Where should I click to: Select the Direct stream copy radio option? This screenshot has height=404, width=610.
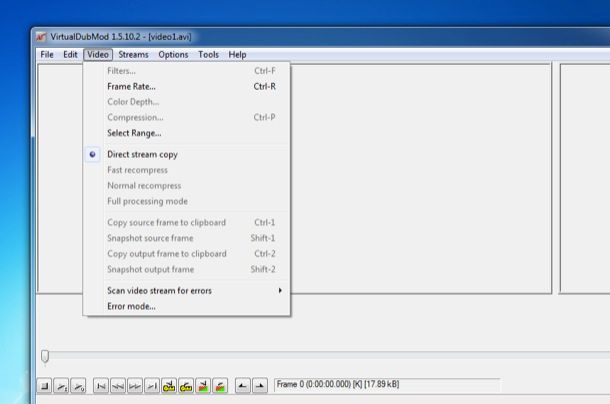tap(188, 155)
